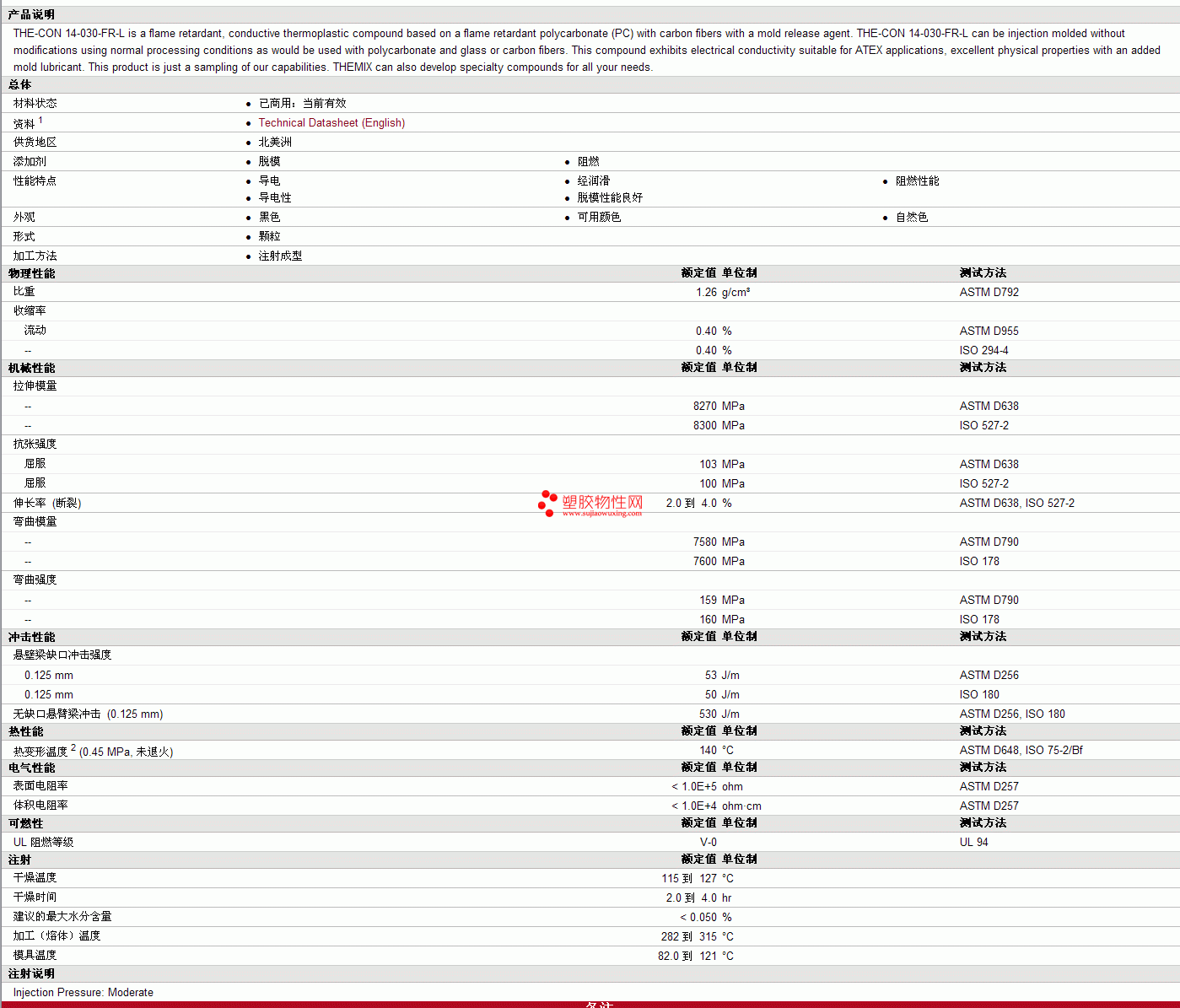Screen dimensions: 1180x1008
Task: Click the 注射成型 processing method value
Action: 281,256
